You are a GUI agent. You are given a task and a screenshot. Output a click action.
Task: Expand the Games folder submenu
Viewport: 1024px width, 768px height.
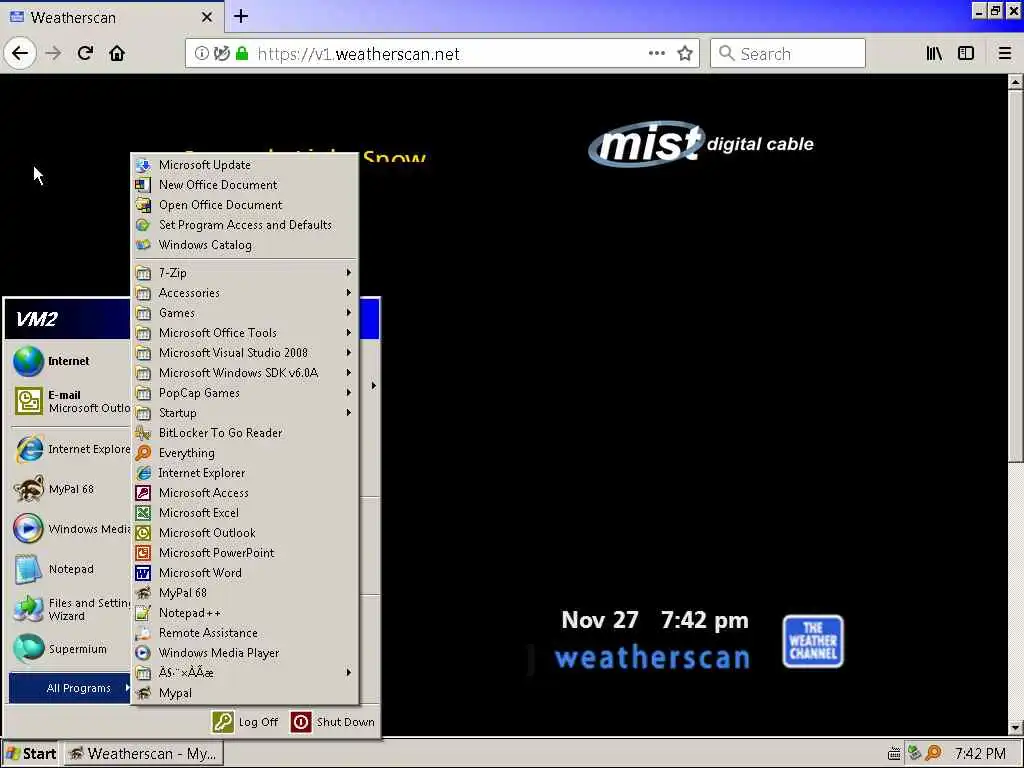(244, 313)
